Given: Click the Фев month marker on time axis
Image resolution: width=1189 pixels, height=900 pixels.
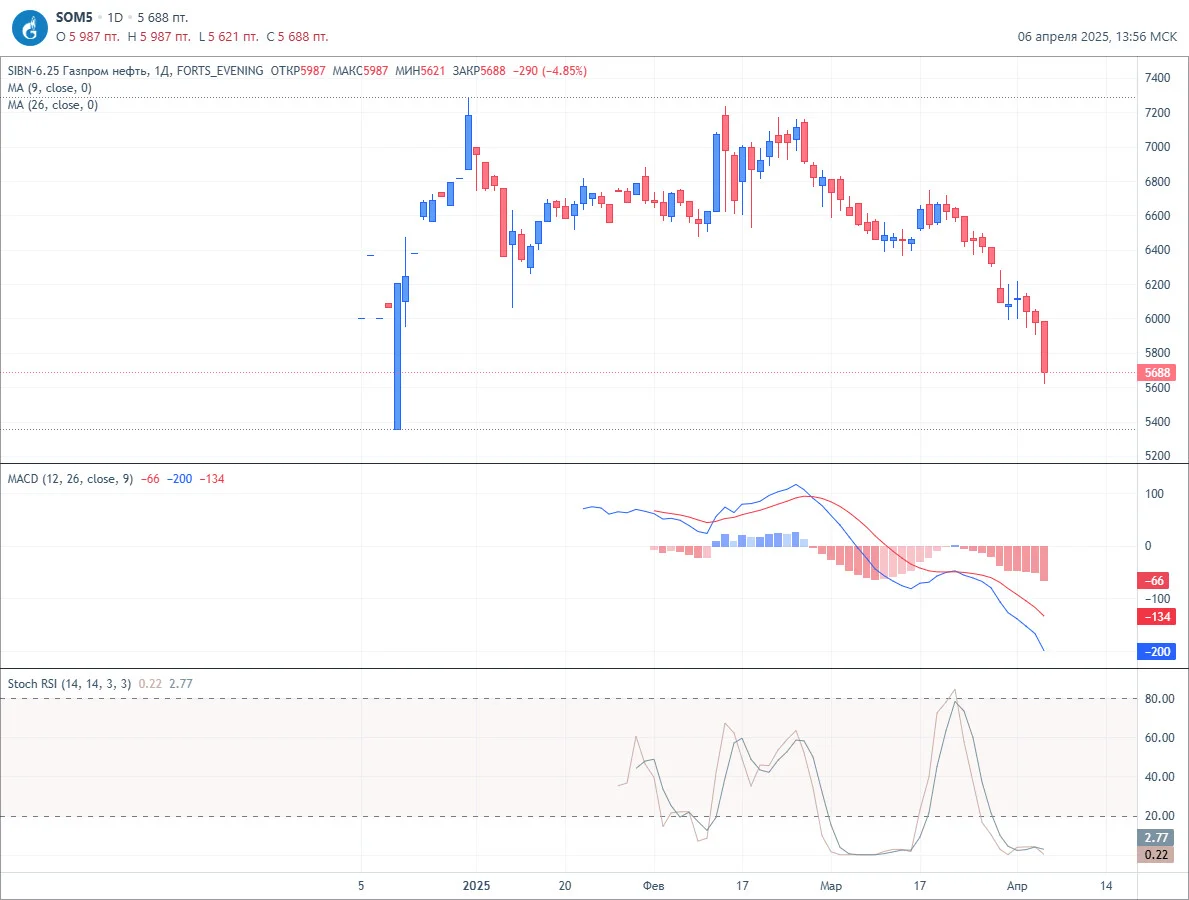Looking at the screenshot, I should pyautogui.click(x=654, y=886).
